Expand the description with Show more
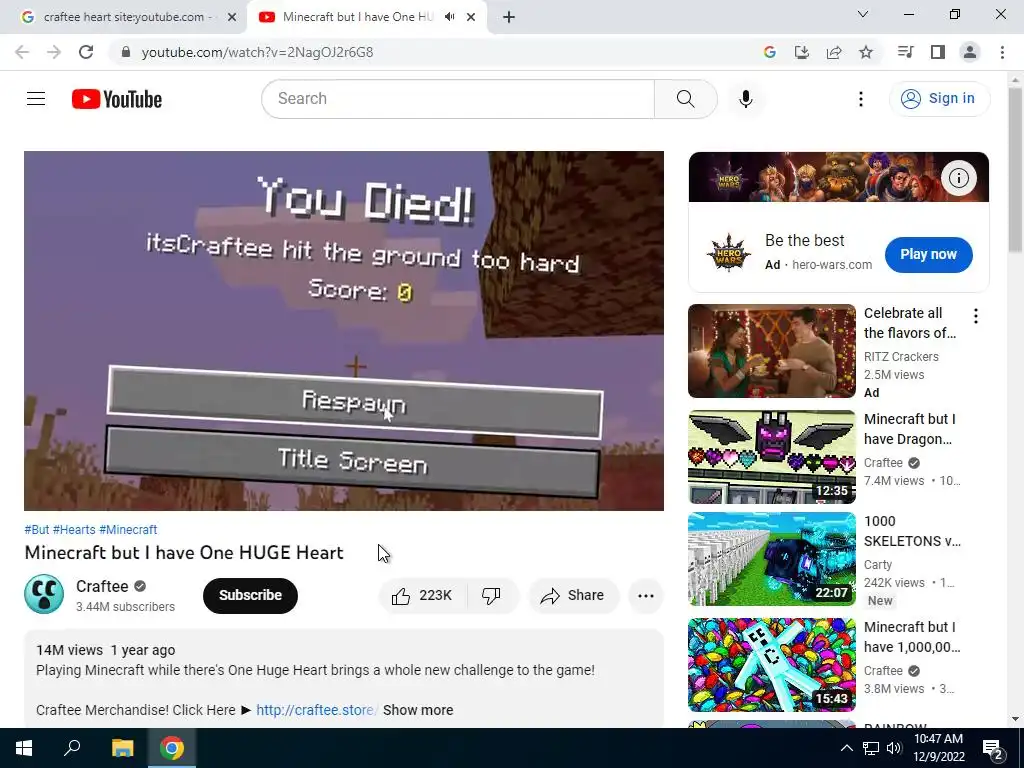Viewport: 1024px width, 768px height. click(418, 710)
